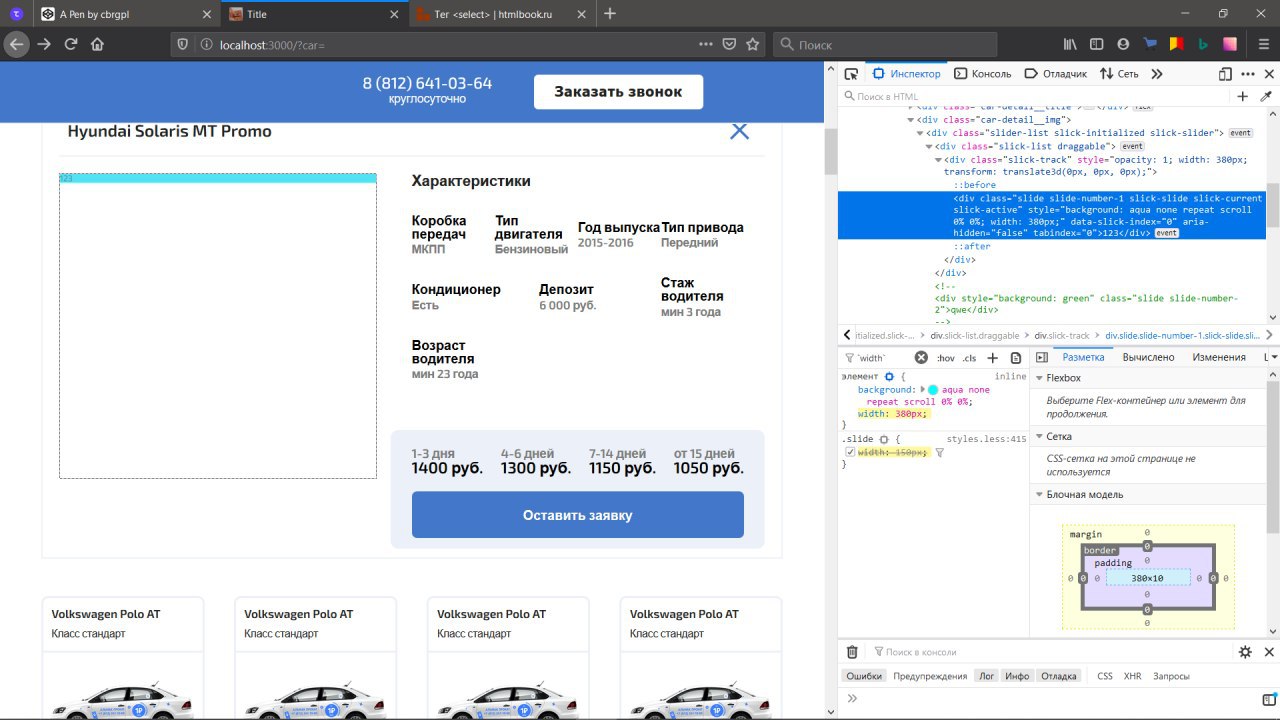The image size is (1280, 720).
Task: Toggle the Ошибки console filter
Action: point(864,676)
